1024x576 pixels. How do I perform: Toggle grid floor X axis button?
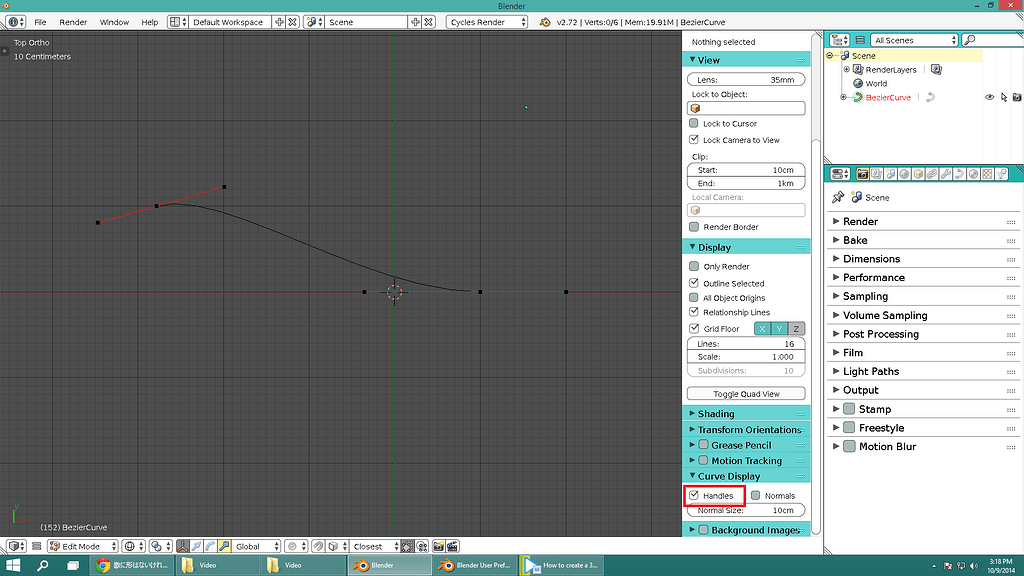[x=762, y=328]
